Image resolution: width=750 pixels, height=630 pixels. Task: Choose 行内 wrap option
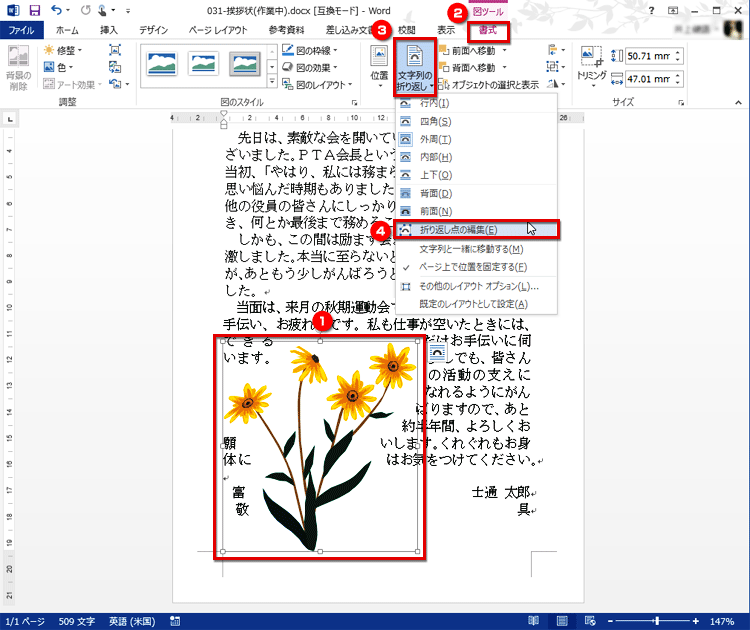(476, 103)
